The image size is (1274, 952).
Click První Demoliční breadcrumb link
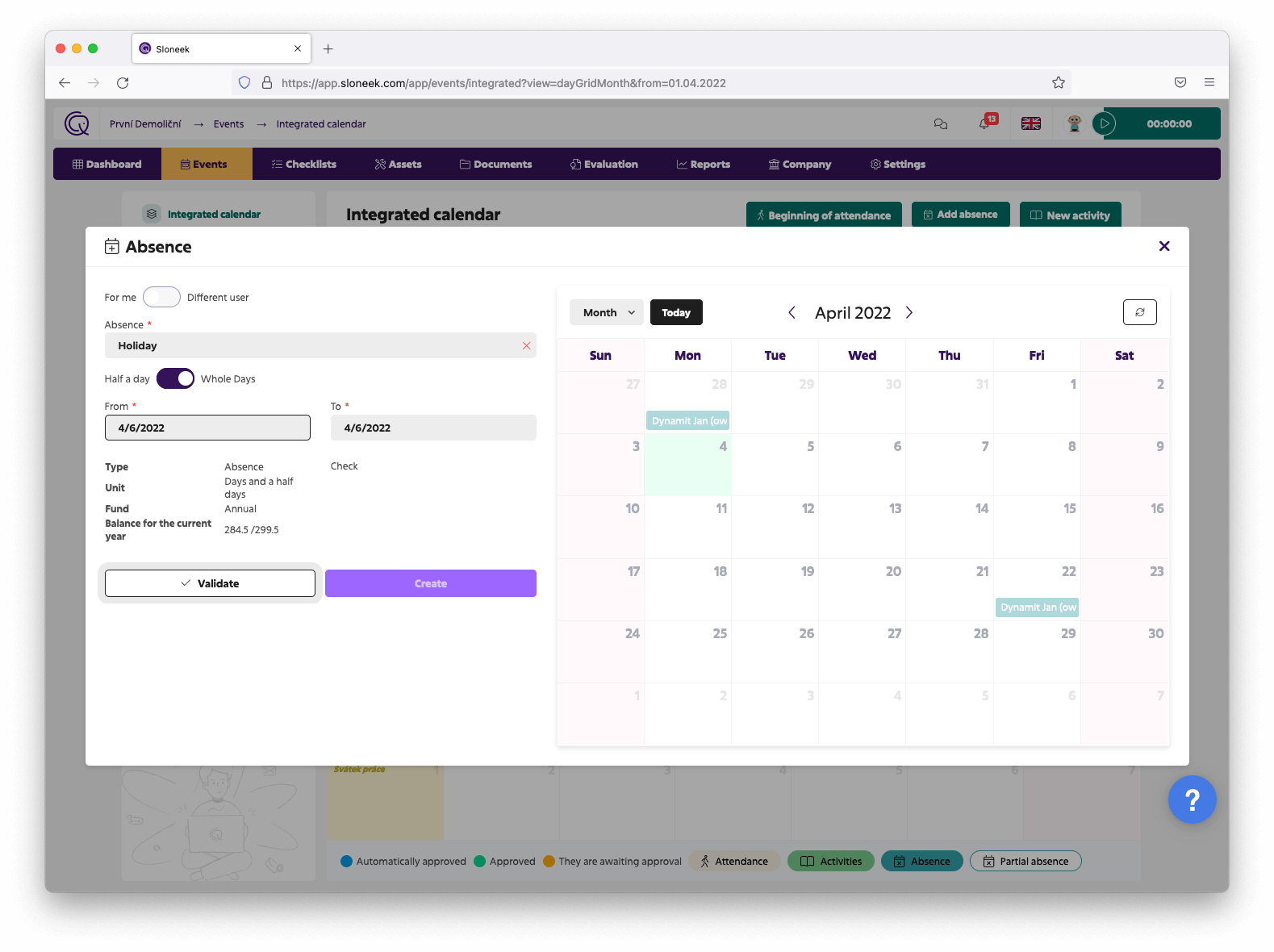[x=145, y=123]
